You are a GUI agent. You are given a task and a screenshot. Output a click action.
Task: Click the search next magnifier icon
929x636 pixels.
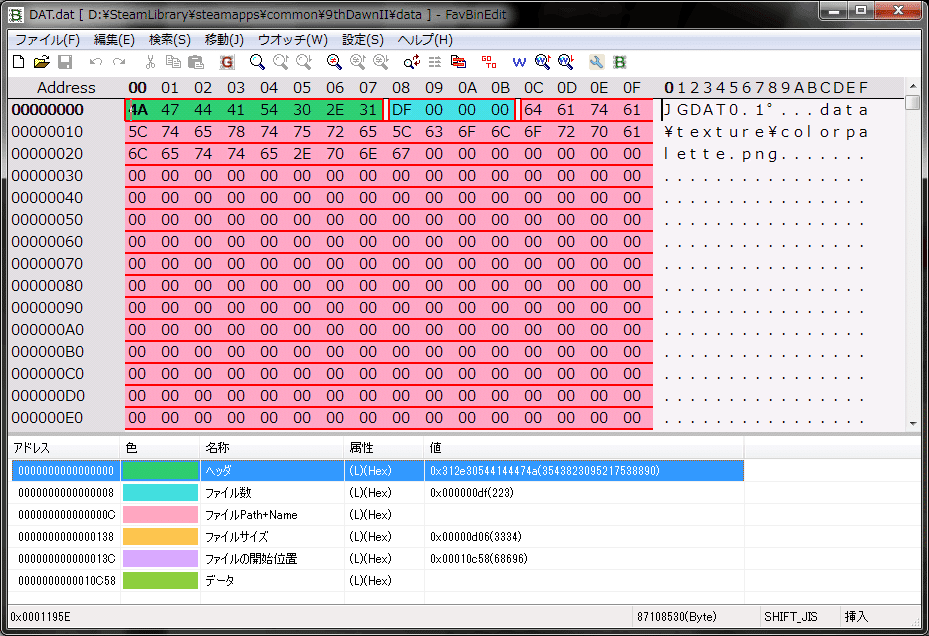pos(304,62)
